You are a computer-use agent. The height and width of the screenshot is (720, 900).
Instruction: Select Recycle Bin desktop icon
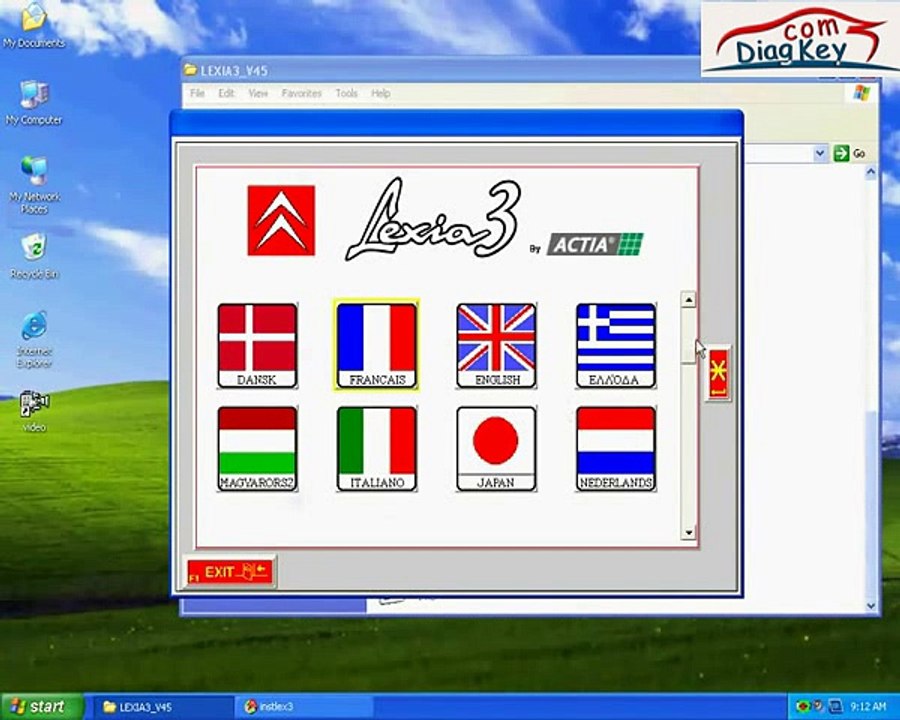pos(34,256)
